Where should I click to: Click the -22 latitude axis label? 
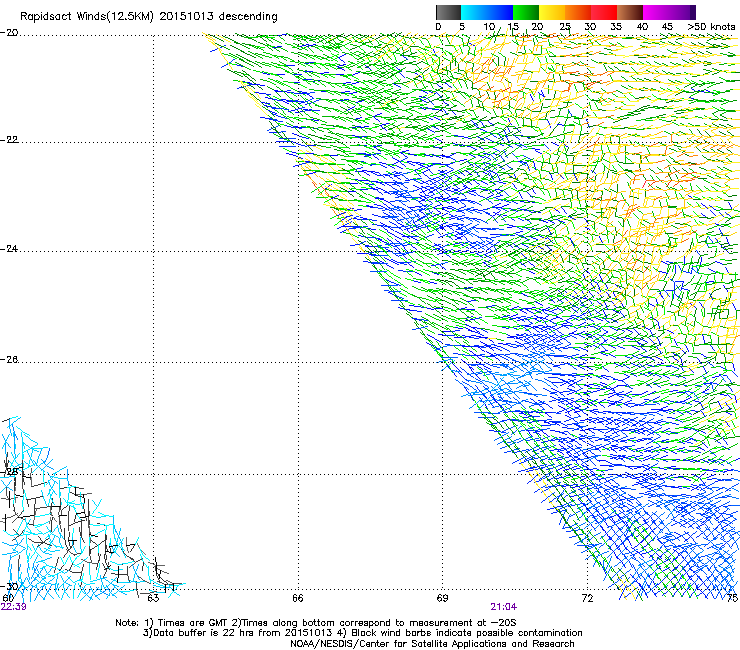[x=9, y=140]
